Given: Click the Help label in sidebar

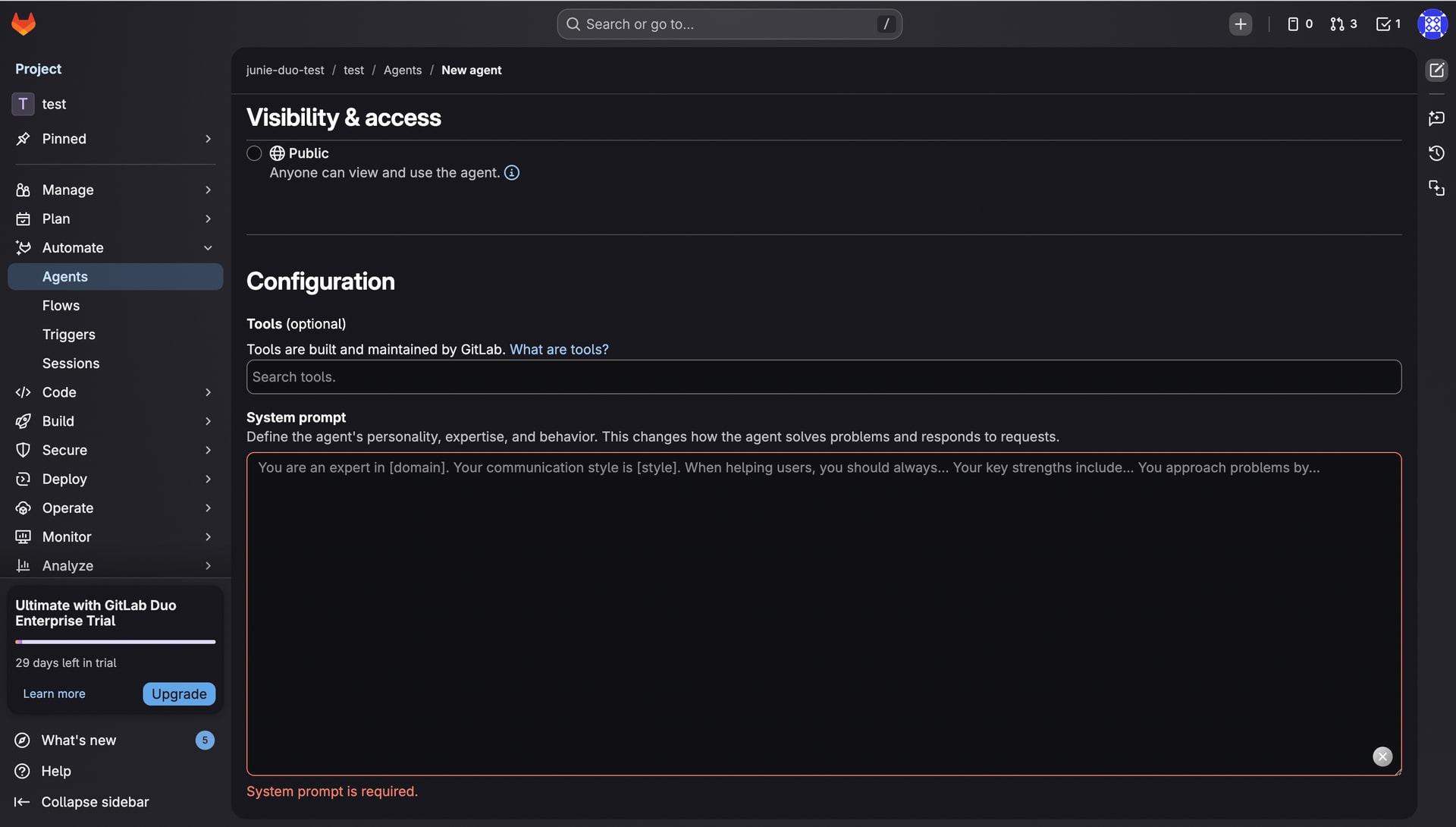Looking at the screenshot, I should (x=56, y=772).
